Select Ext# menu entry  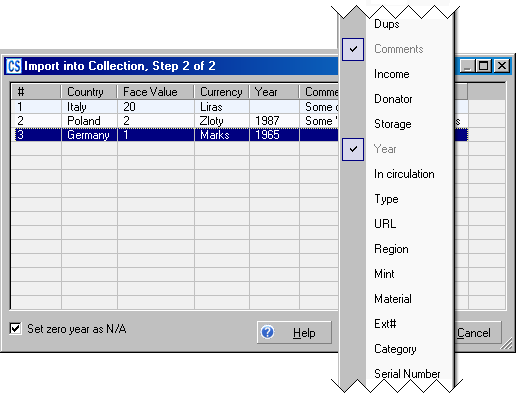(385, 324)
